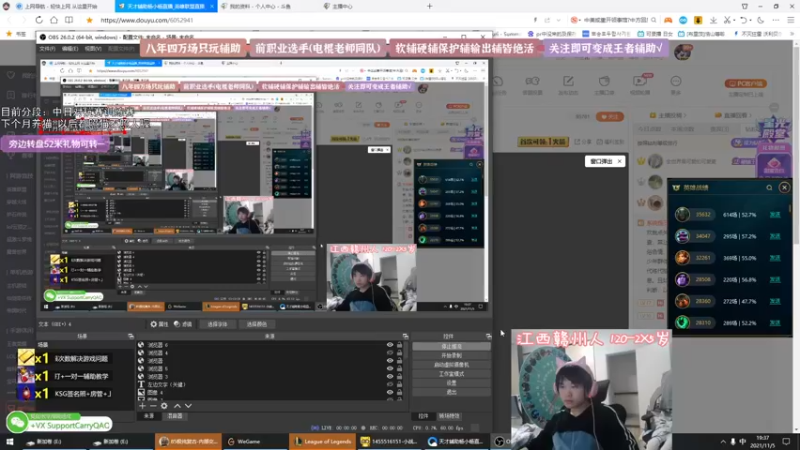Close the hero stats panel
The image size is (800, 450).
784,188
